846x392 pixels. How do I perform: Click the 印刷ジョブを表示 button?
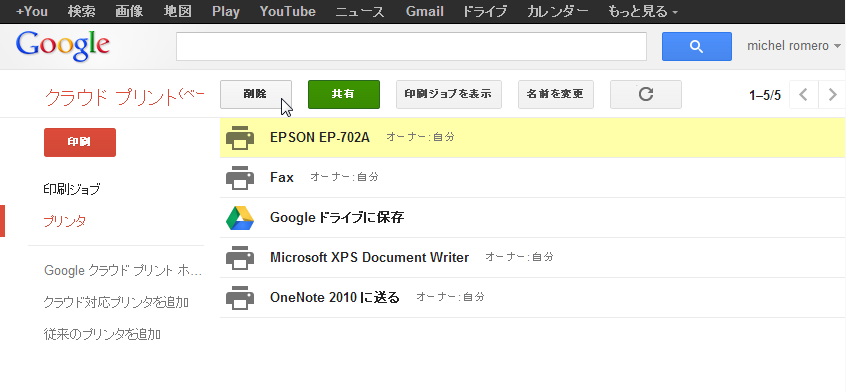click(x=449, y=94)
